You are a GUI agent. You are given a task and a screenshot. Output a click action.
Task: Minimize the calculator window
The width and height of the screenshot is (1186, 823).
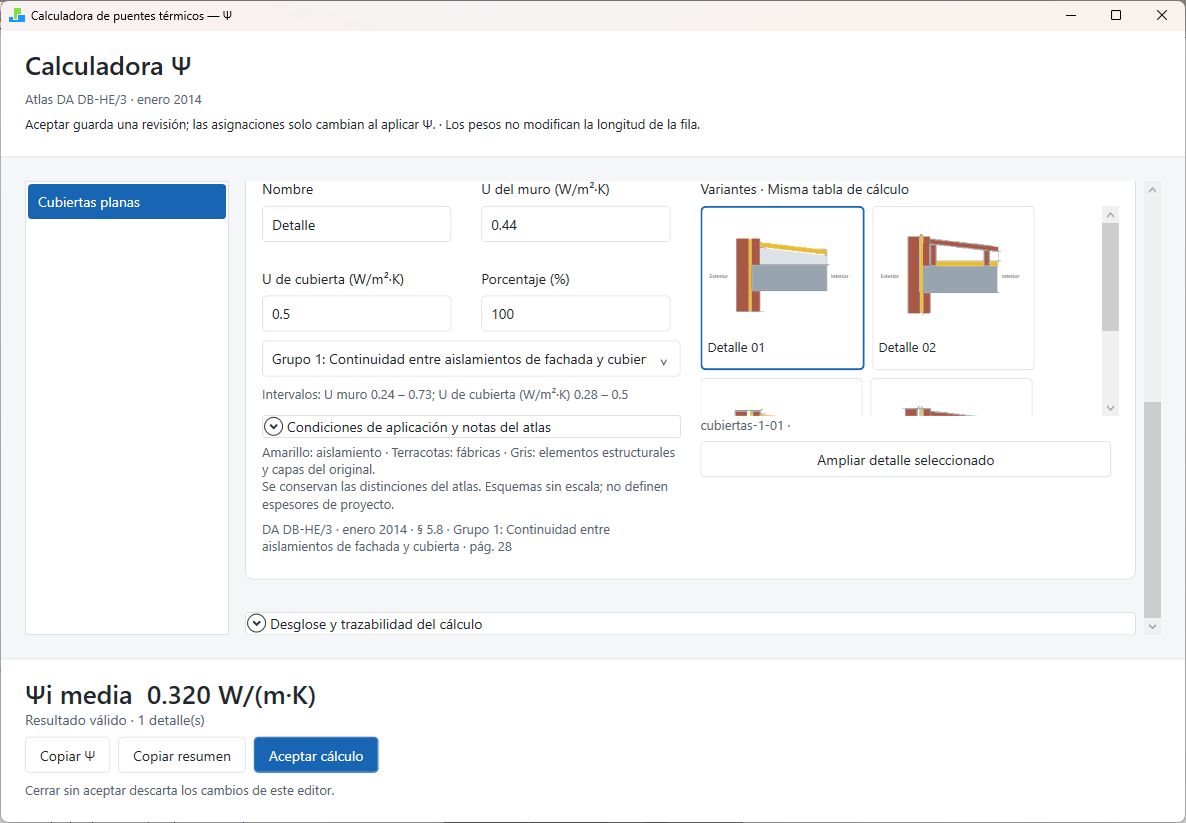[x=1071, y=15]
